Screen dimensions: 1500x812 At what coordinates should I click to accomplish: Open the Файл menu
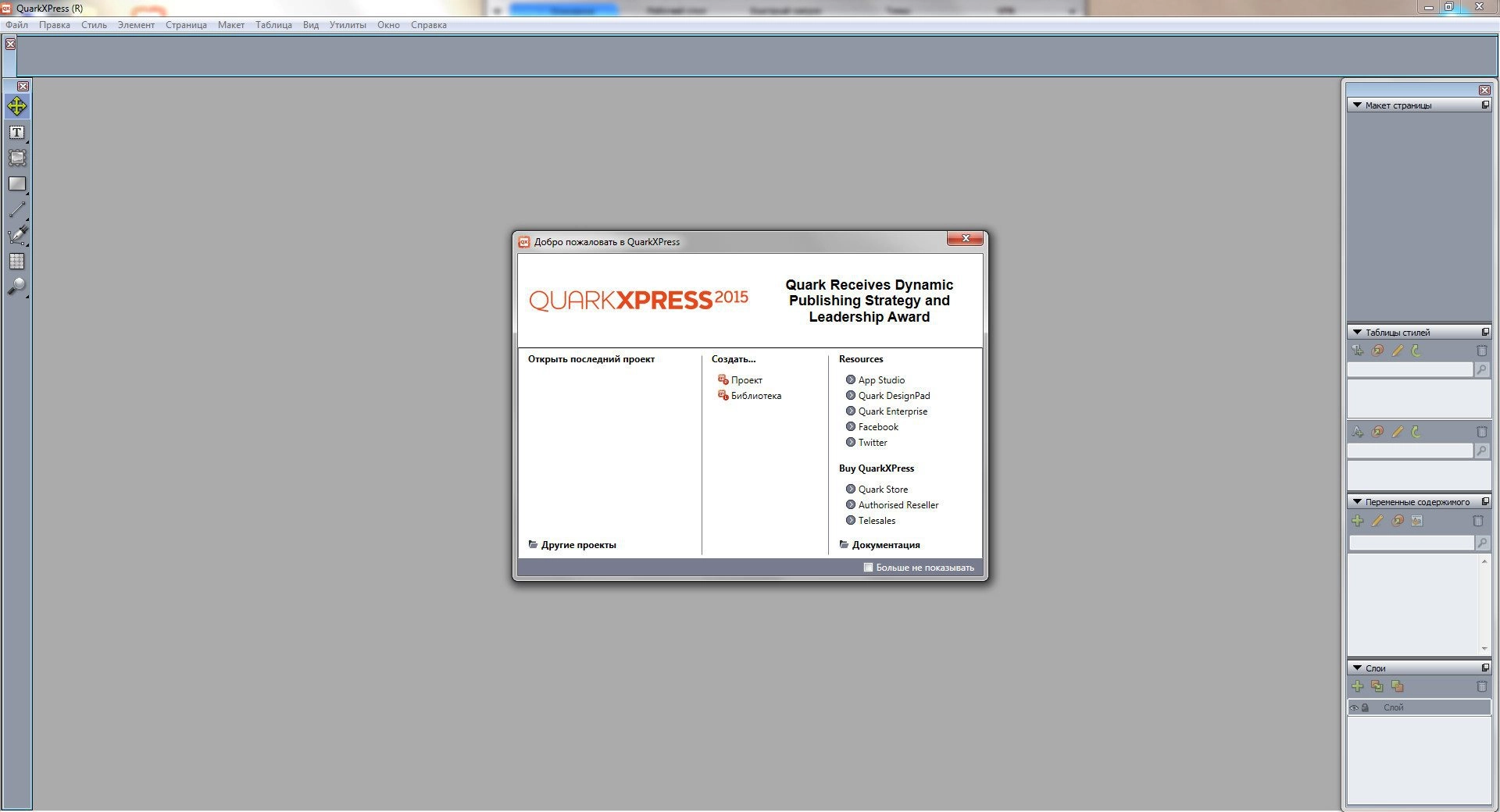[x=16, y=25]
